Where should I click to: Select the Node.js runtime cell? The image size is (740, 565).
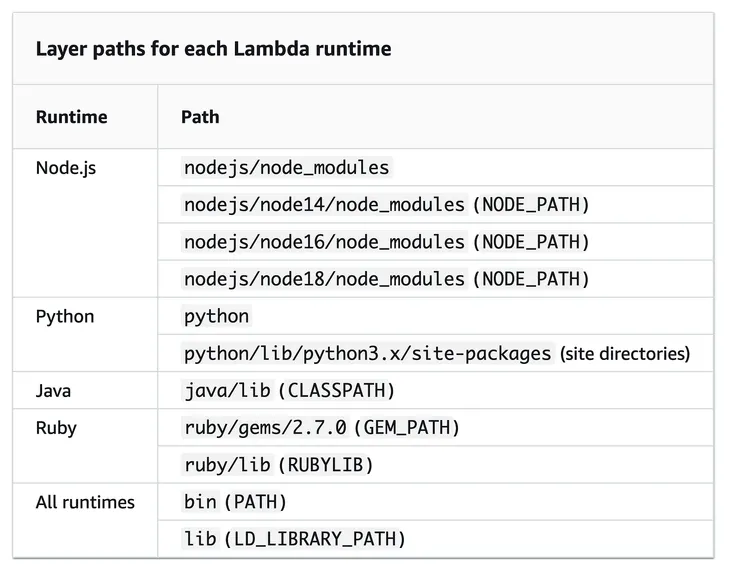[66, 168]
